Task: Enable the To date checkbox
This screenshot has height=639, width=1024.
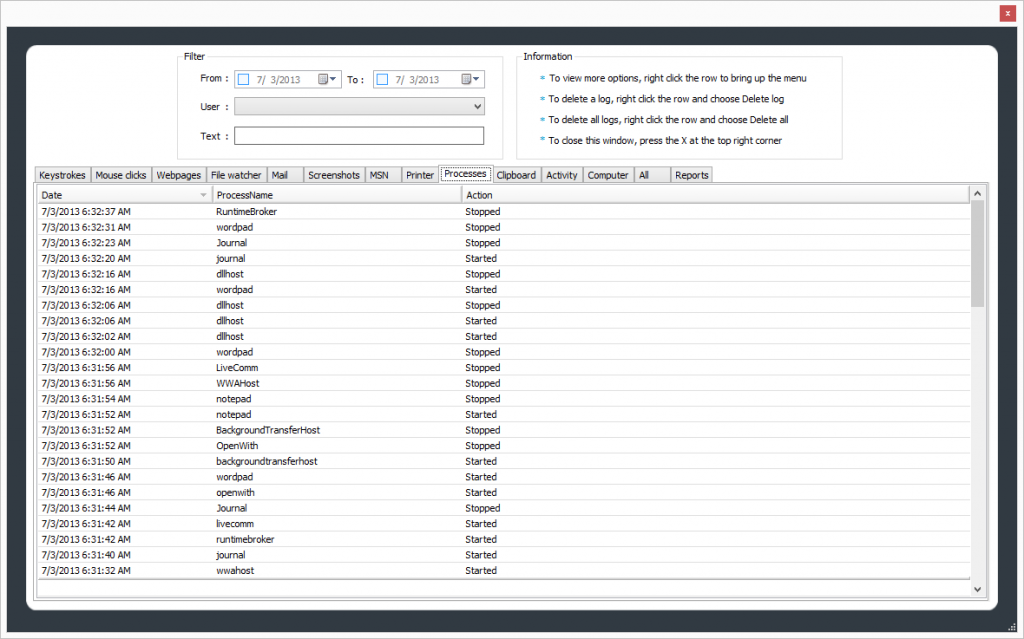Action: 382,80
